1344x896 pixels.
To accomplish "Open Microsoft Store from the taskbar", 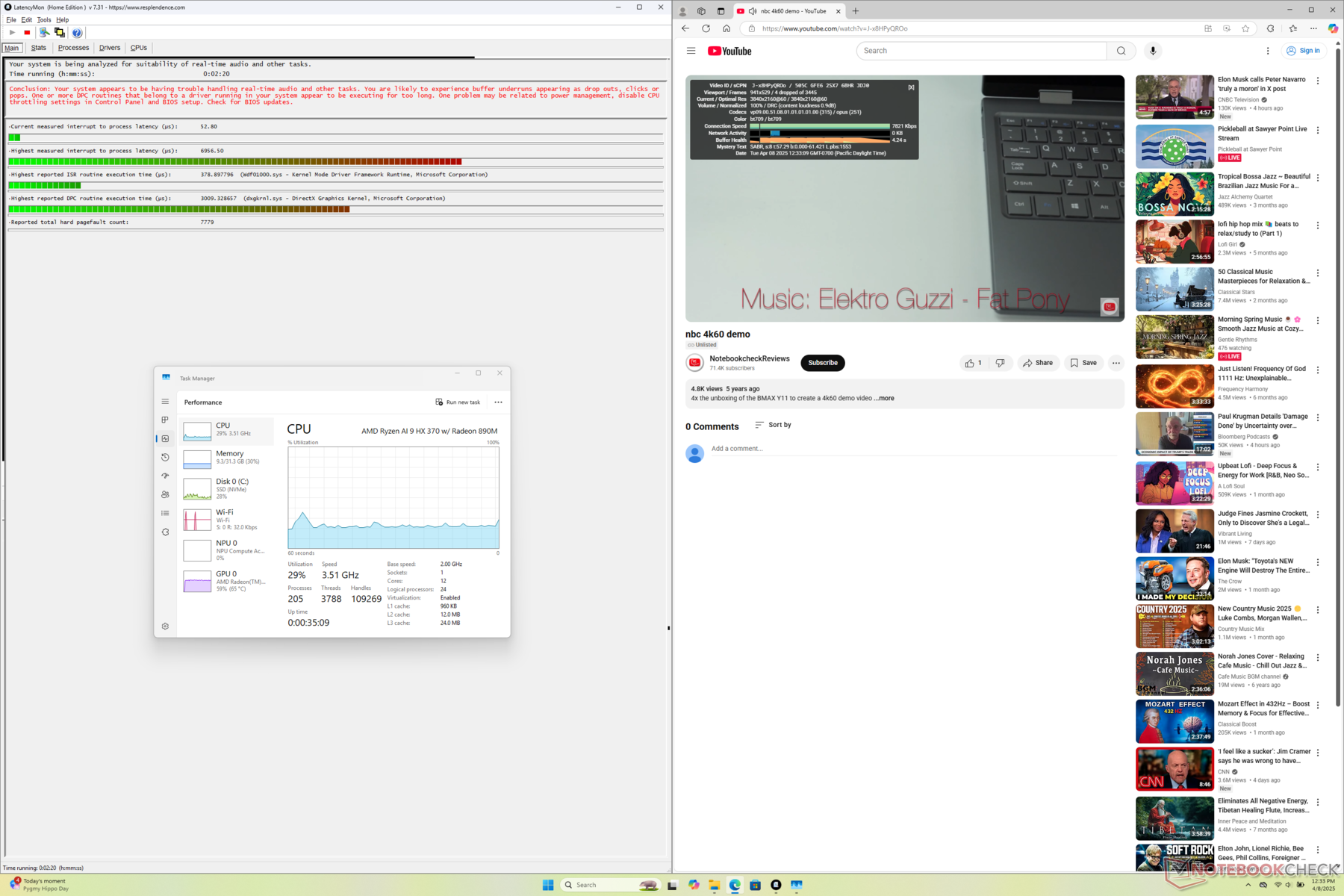I will 756,885.
